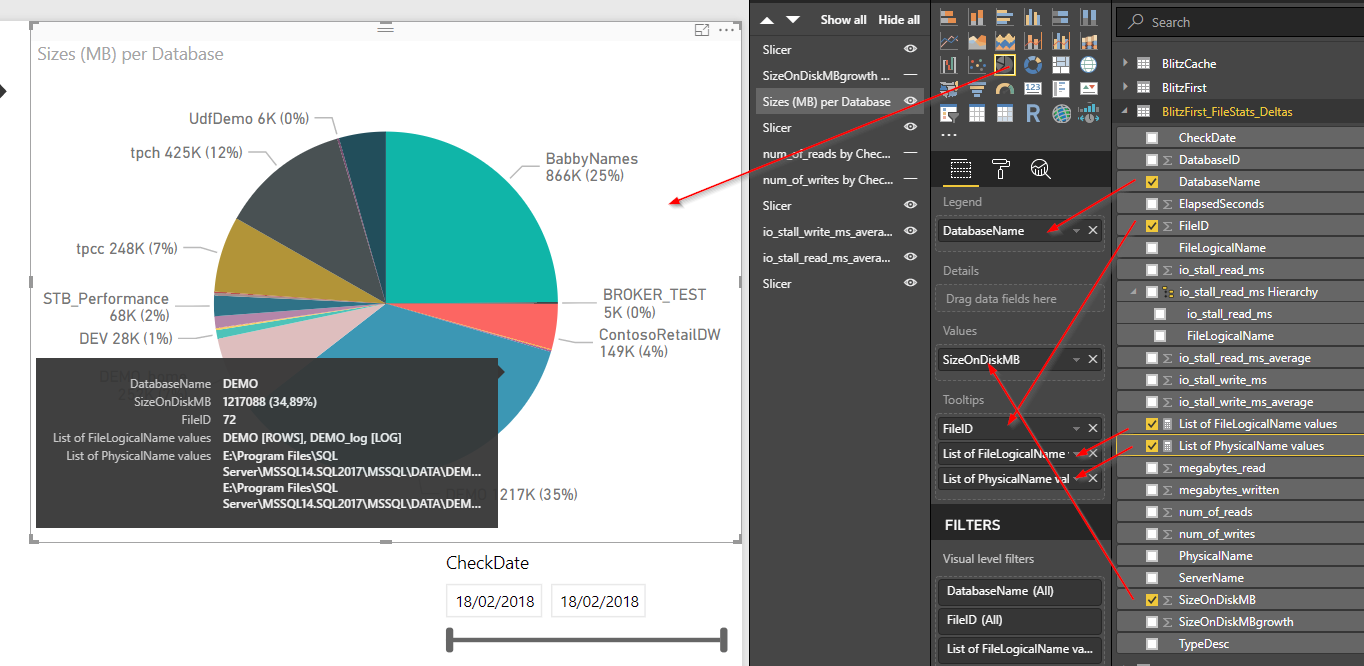
Task: Check the ServerName field
Action: click(1152, 578)
